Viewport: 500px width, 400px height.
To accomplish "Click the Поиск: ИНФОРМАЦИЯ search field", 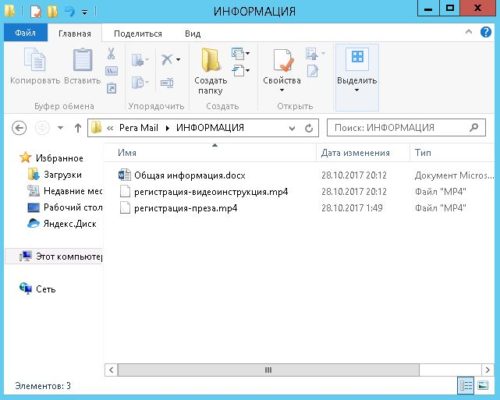I will click(x=406, y=128).
